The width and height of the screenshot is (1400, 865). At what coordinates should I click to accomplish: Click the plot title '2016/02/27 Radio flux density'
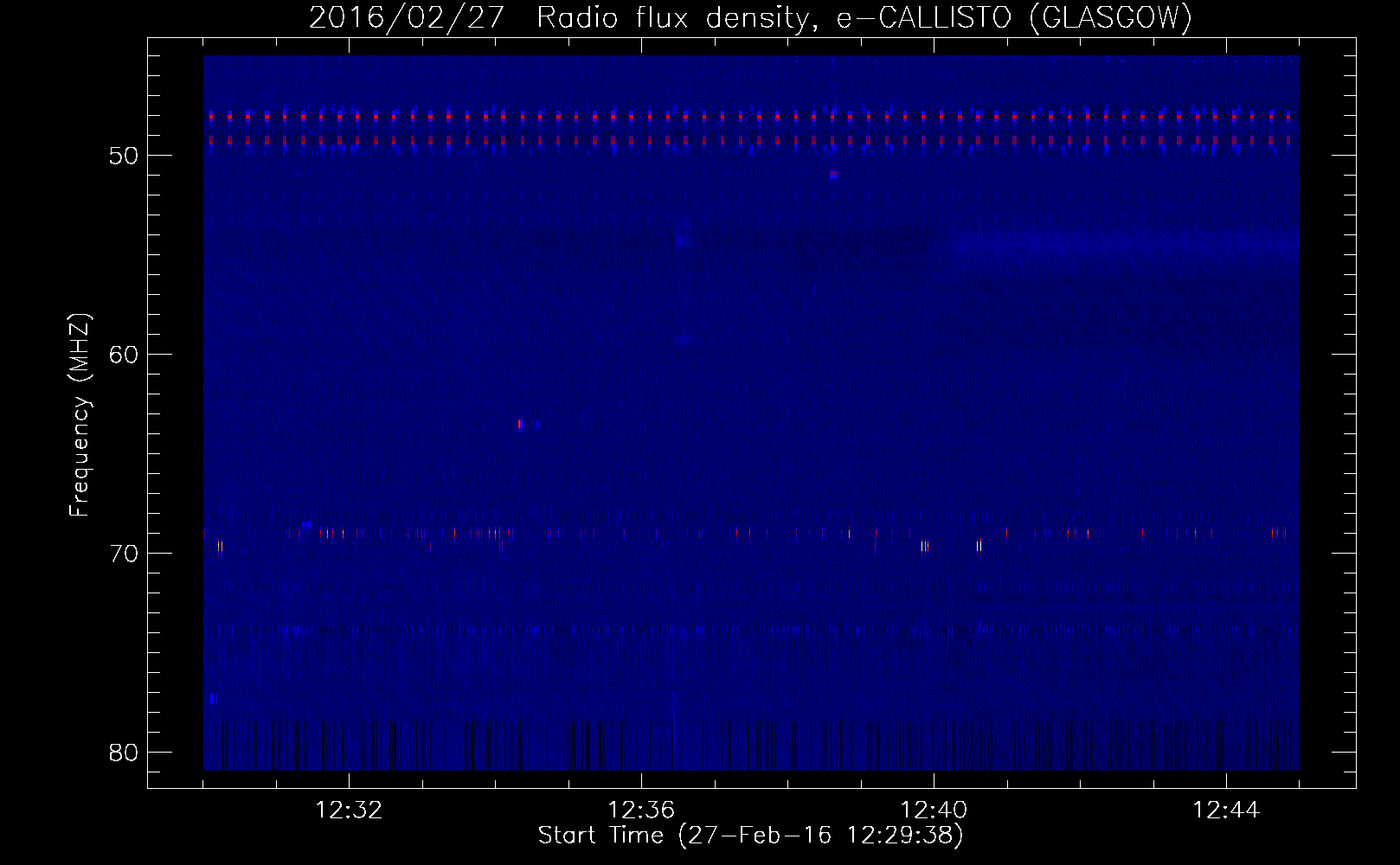point(565,17)
